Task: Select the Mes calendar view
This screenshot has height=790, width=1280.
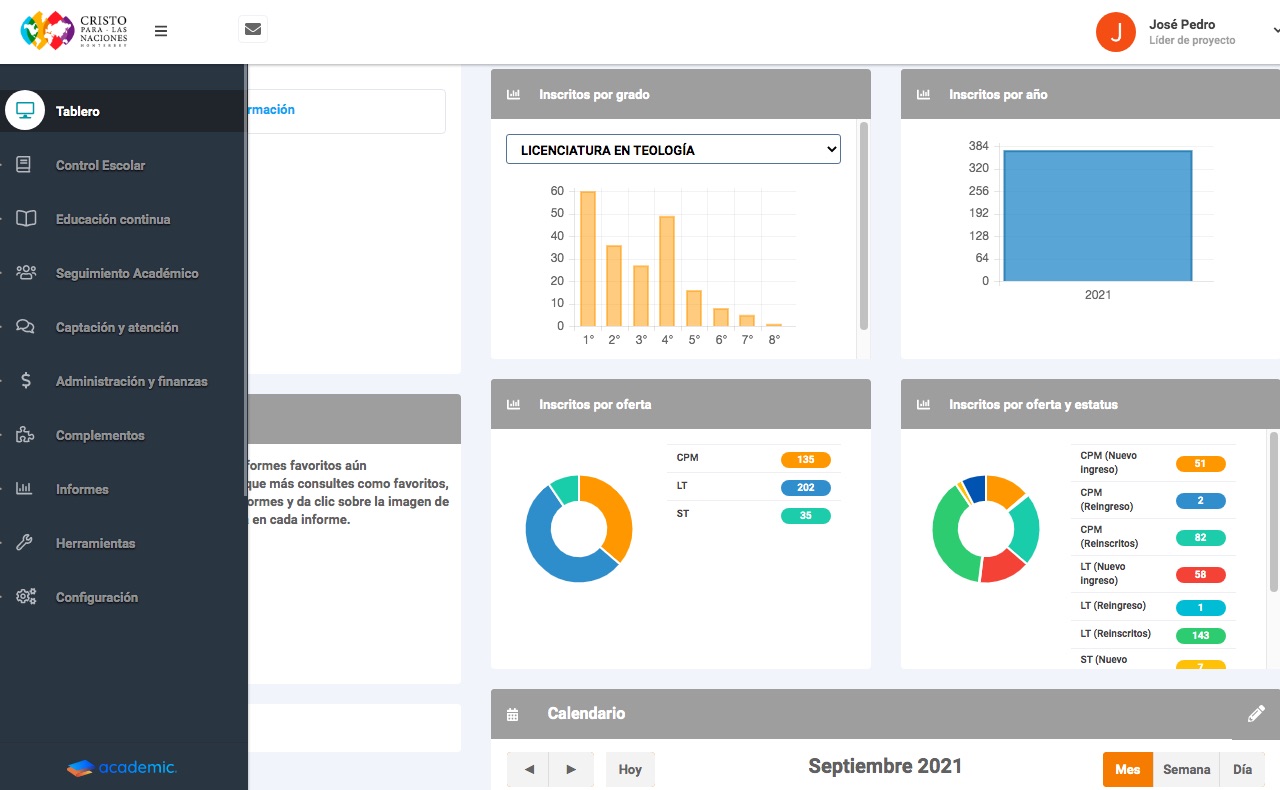Action: pos(1127,769)
